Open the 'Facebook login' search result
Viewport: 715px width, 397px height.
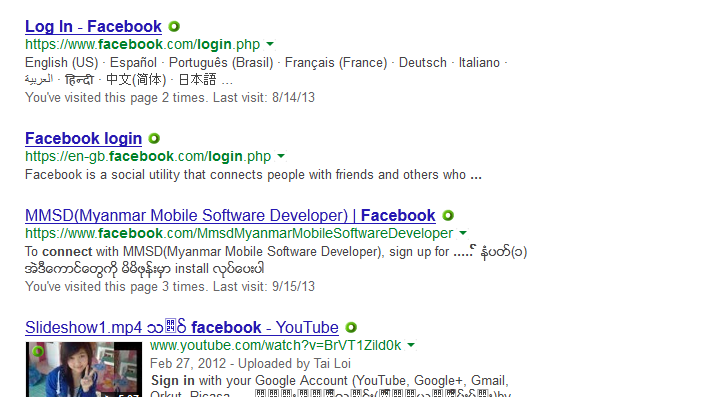83,139
